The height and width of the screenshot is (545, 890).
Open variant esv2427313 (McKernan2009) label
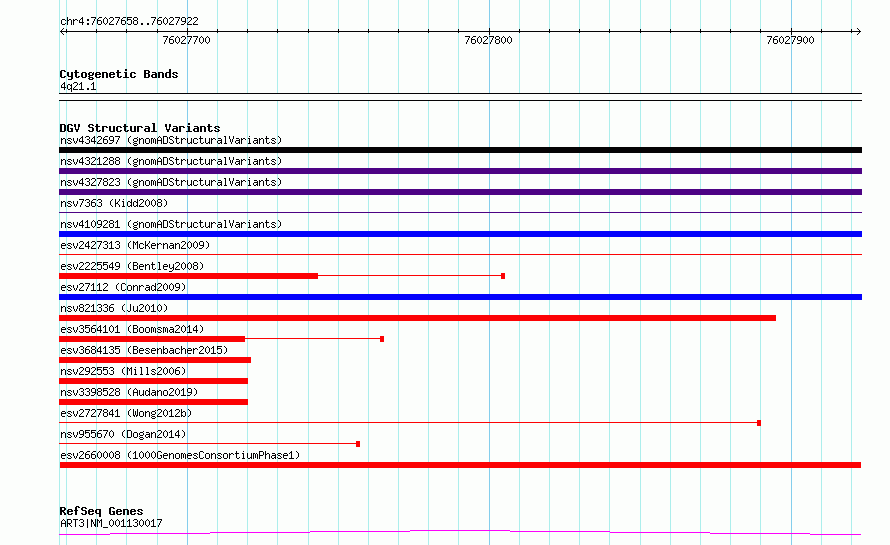(135, 245)
